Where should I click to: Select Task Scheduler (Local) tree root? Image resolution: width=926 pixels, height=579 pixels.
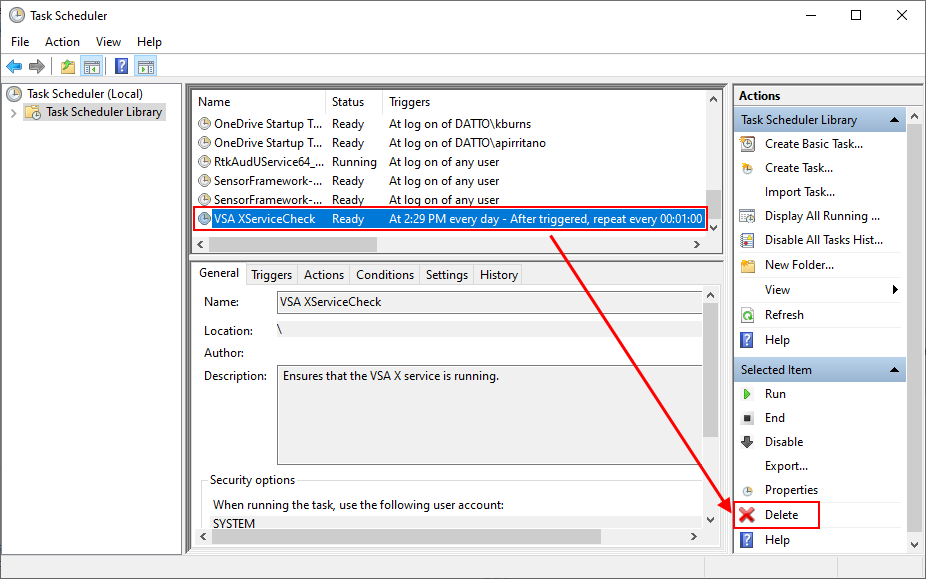point(84,94)
